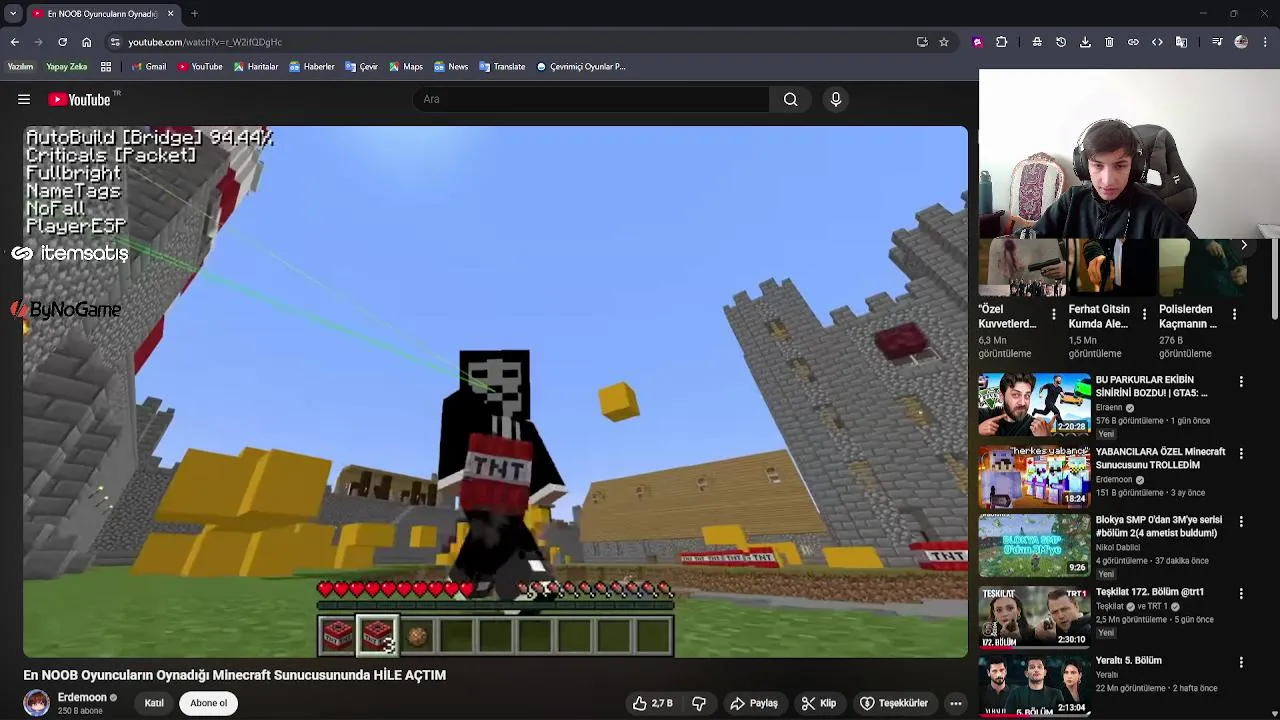Image resolution: width=1280 pixels, height=720 pixels.
Task: Click the youtube.com URL address bar
Action: (x=205, y=42)
